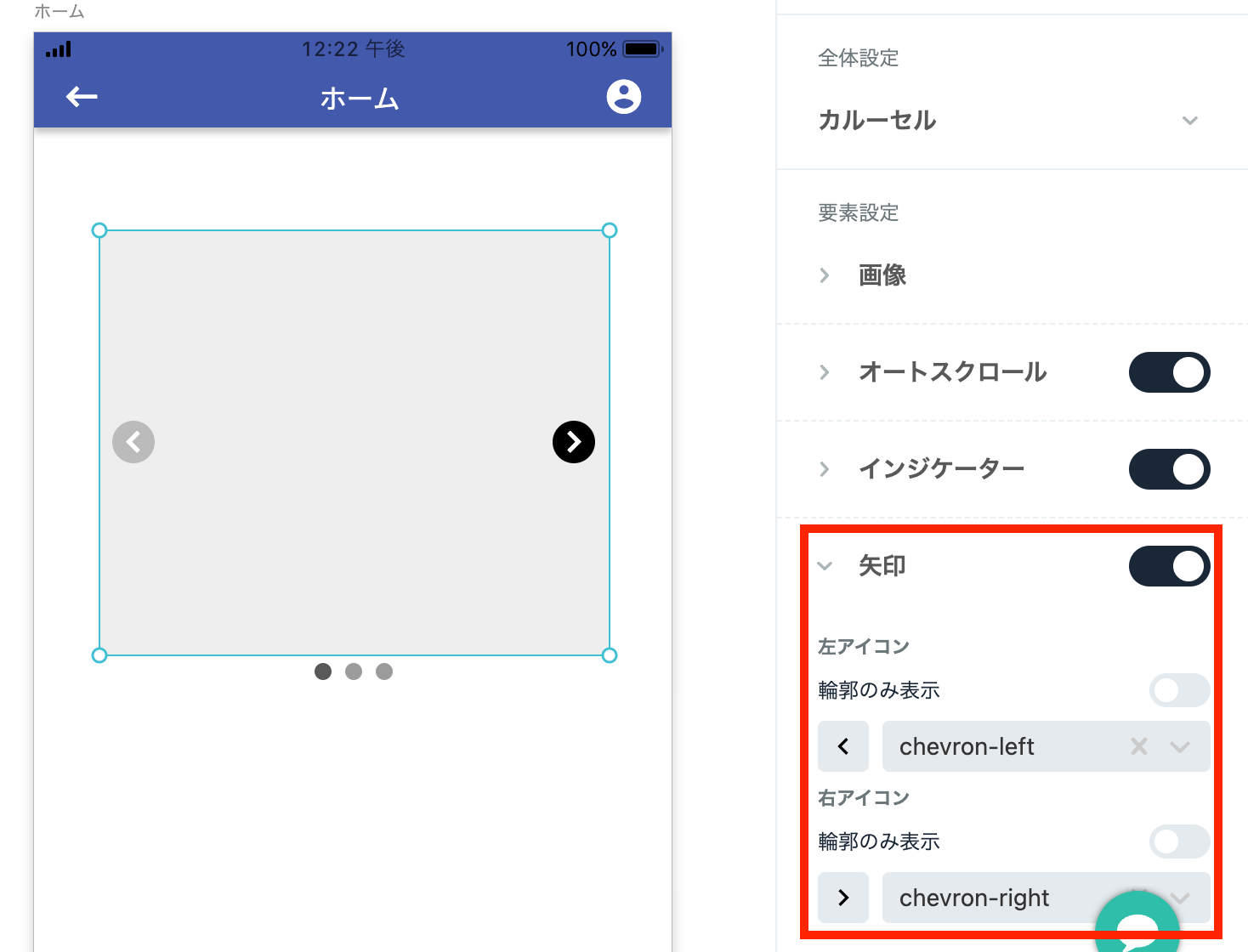Image resolution: width=1248 pixels, height=952 pixels.
Task: Click the 全体設定 label
Action: [x=858, y=58]
